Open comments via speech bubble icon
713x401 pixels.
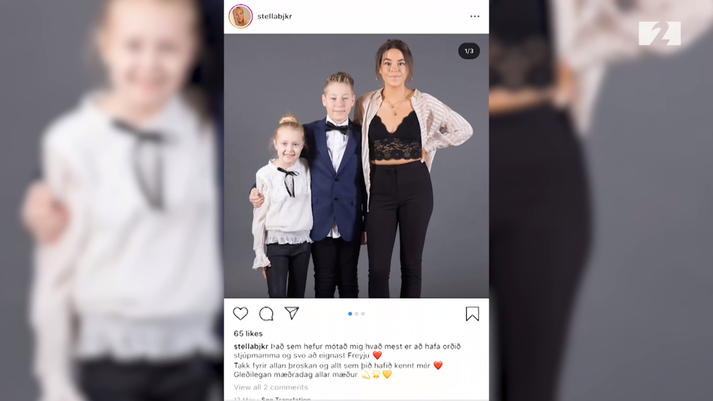pyautogui.click(x=266, y=314)
